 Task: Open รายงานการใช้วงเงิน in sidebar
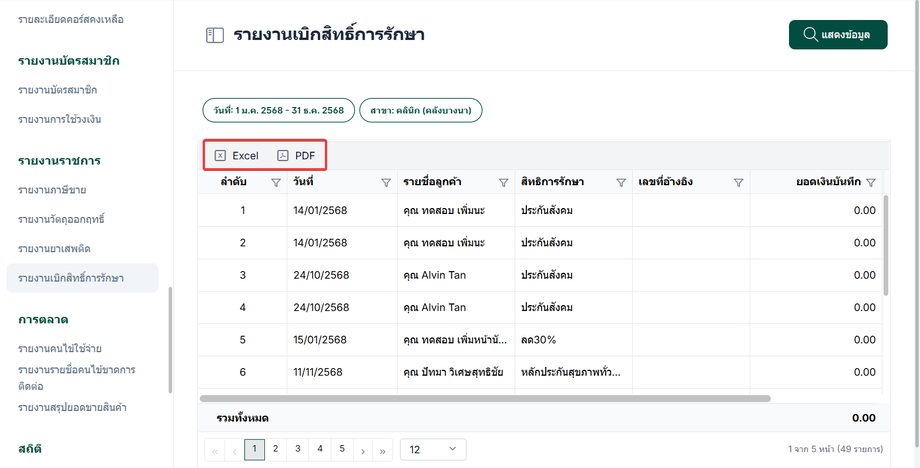(60, 119)
